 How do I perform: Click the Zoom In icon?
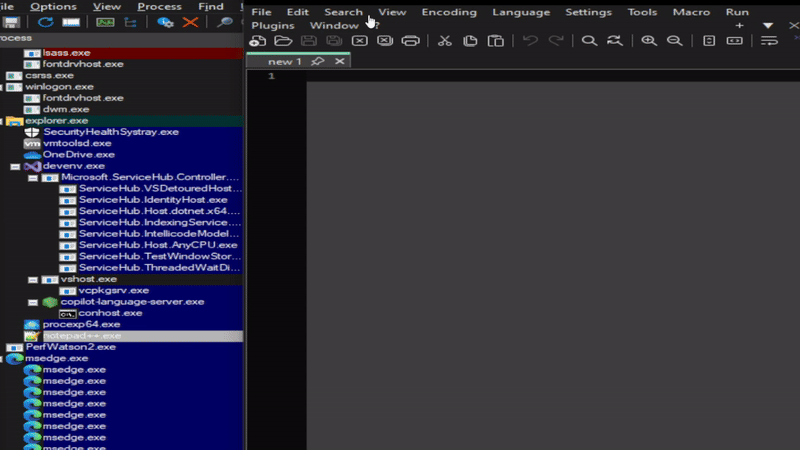point(649,41)
